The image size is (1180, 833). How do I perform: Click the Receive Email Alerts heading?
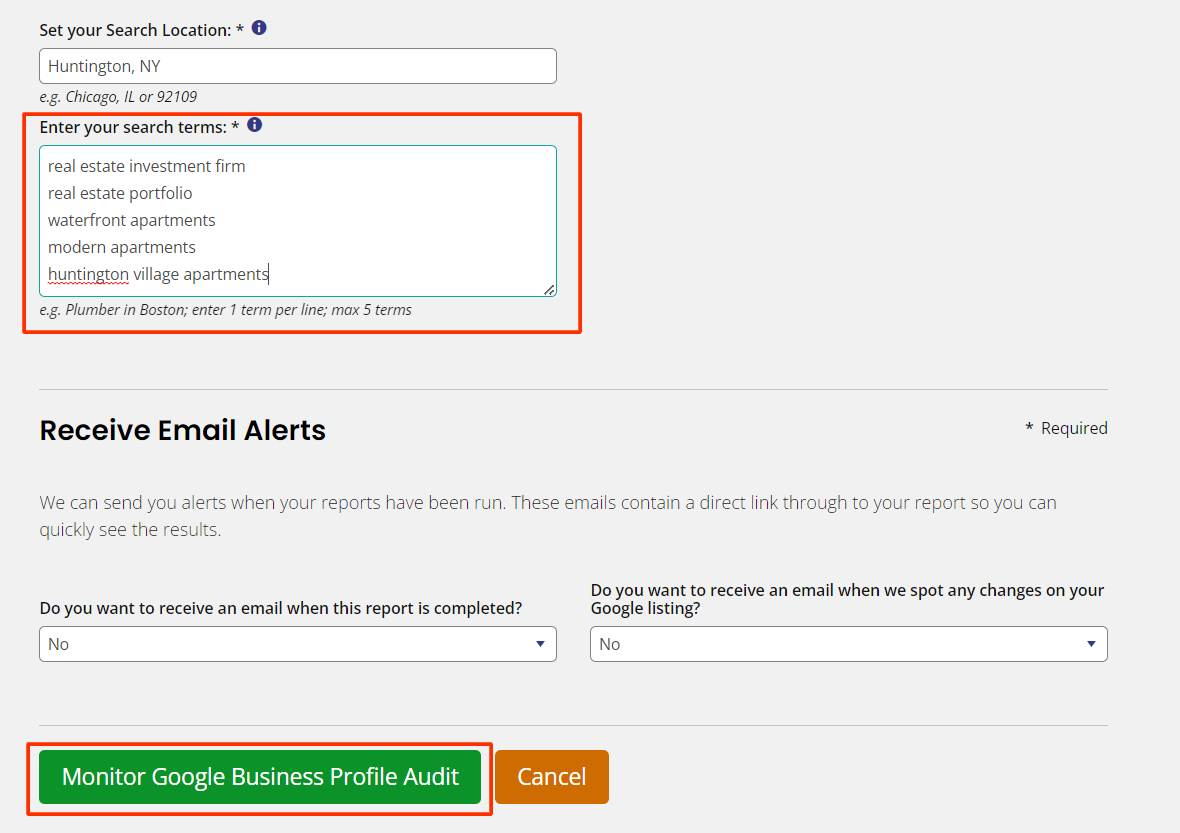click(x=183, y=430)
